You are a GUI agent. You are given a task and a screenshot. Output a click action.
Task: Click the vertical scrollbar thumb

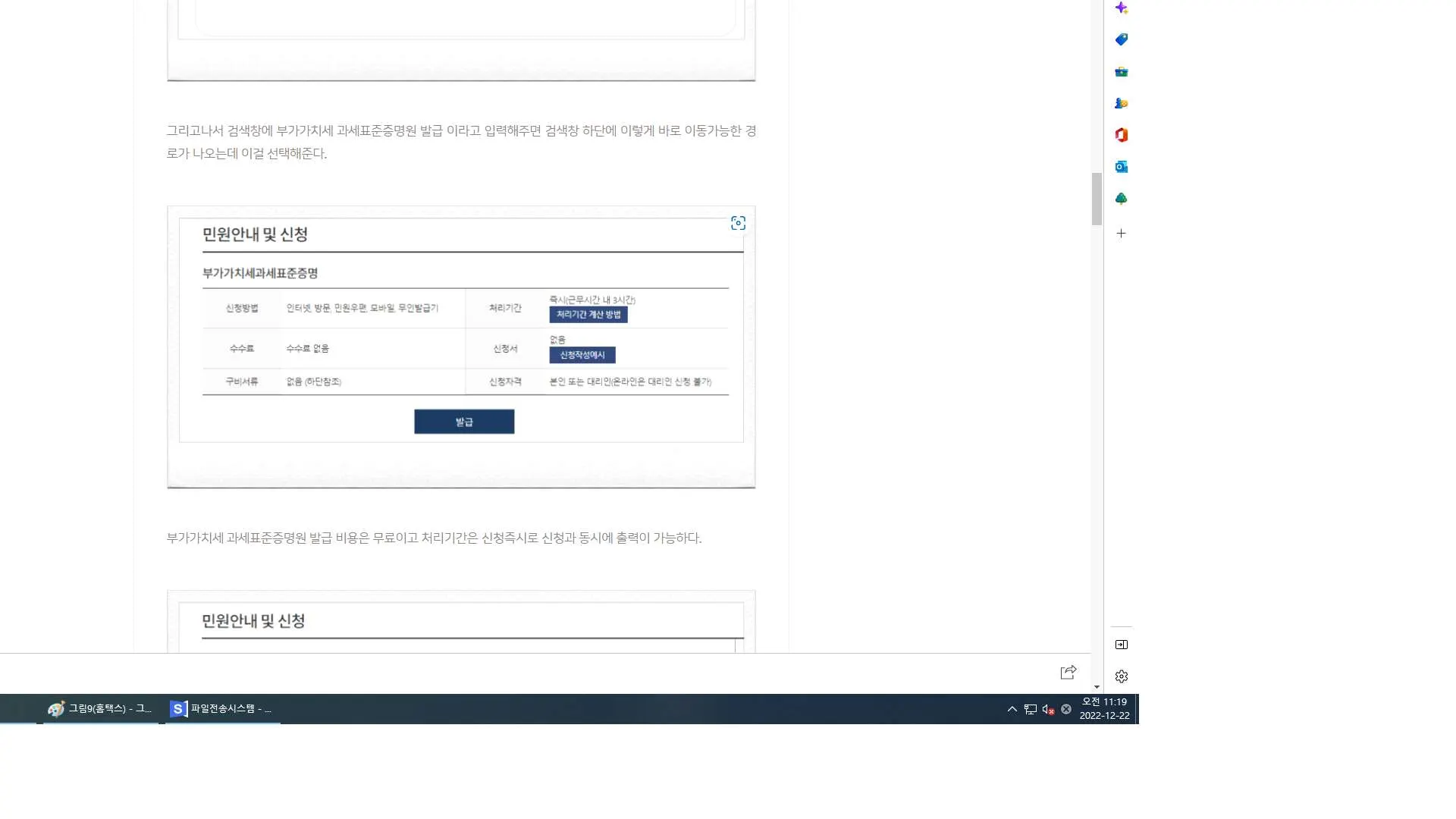(1097, 199)
